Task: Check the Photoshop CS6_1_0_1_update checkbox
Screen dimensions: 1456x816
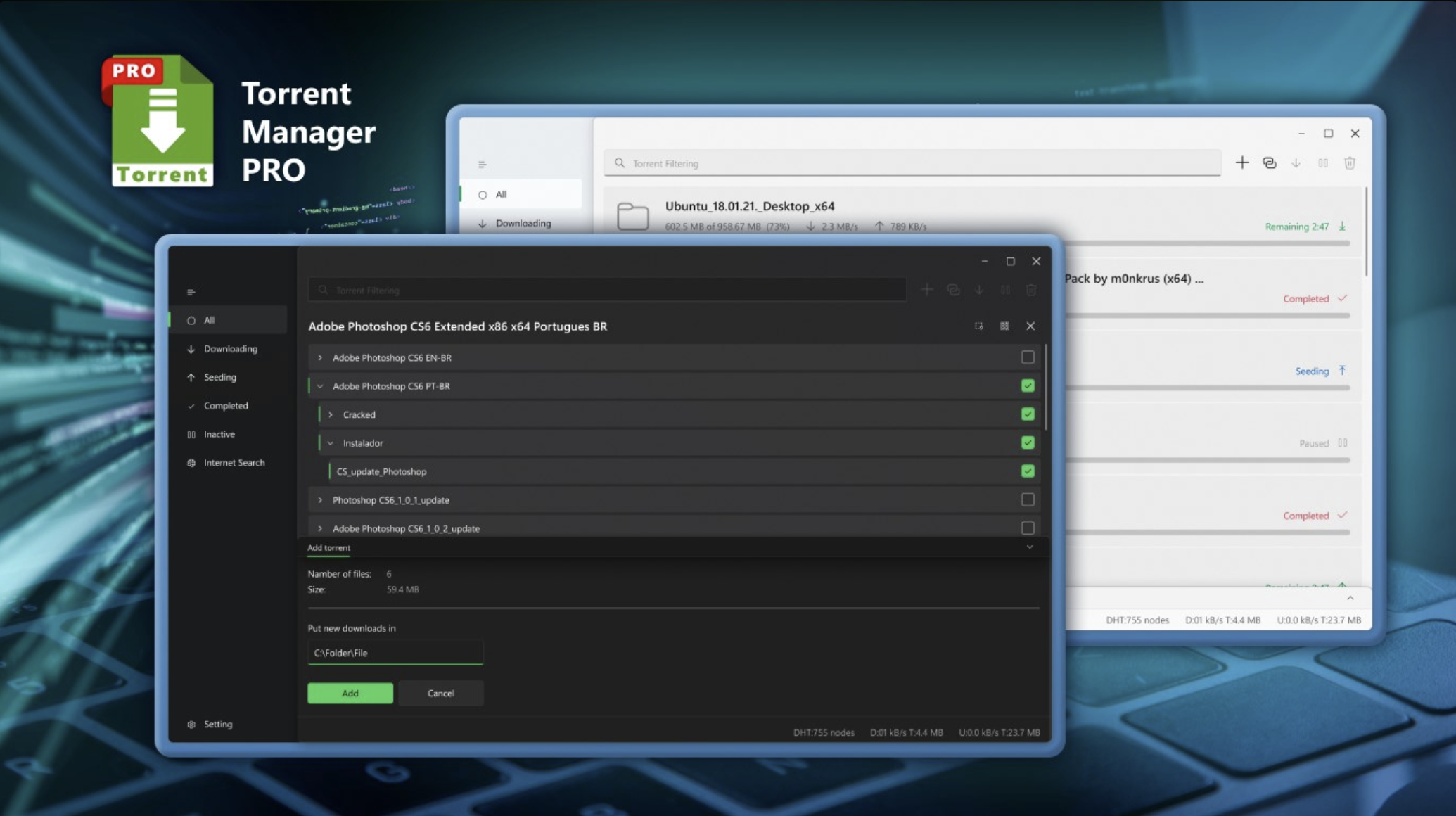Action: click(x=1028, y=500)
